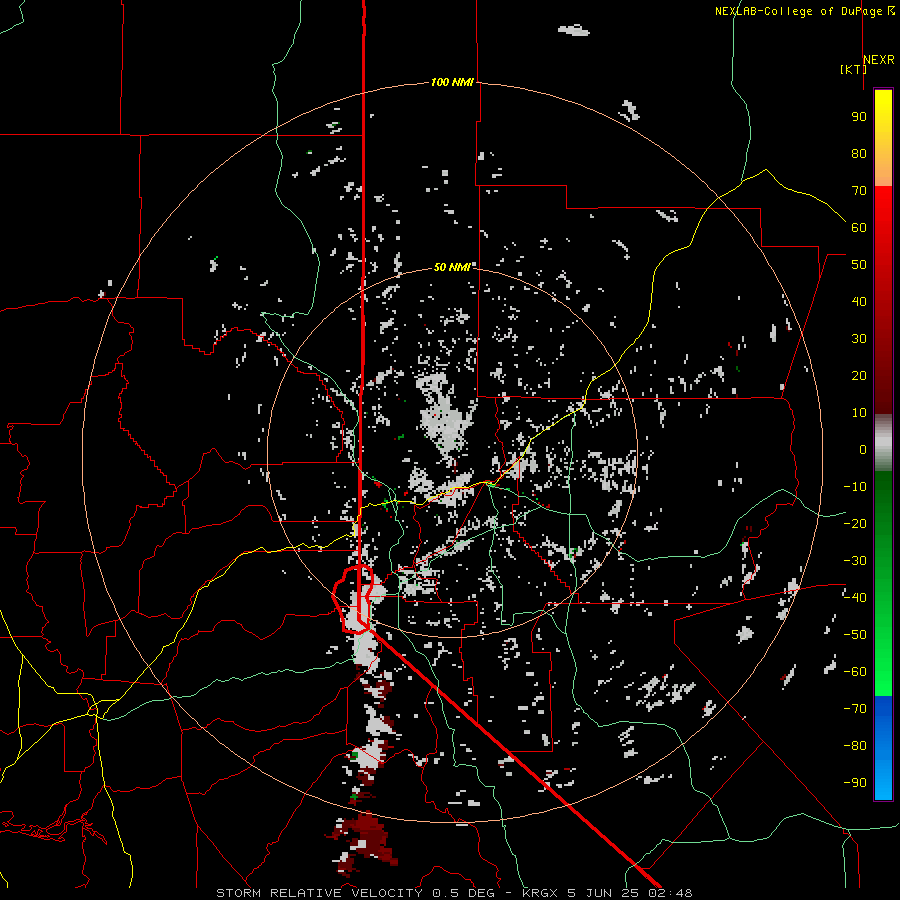Click the 0 knot scale label

pyautogui.click(x=863, y=449)
